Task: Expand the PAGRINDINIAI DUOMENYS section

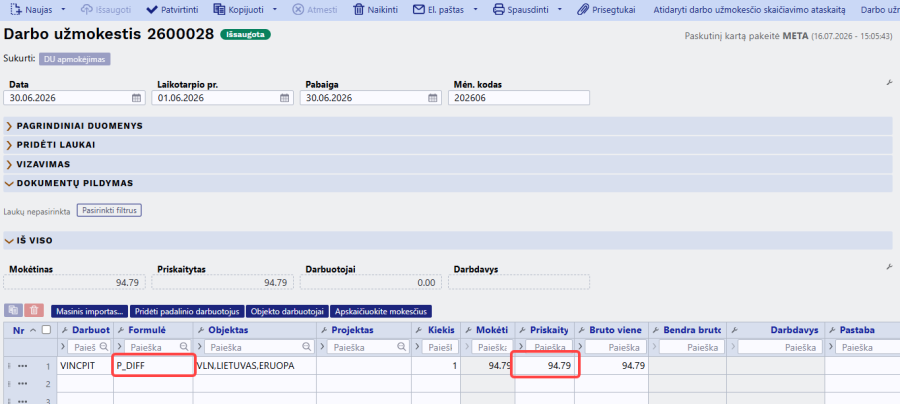Action: (x=449, y=126)
